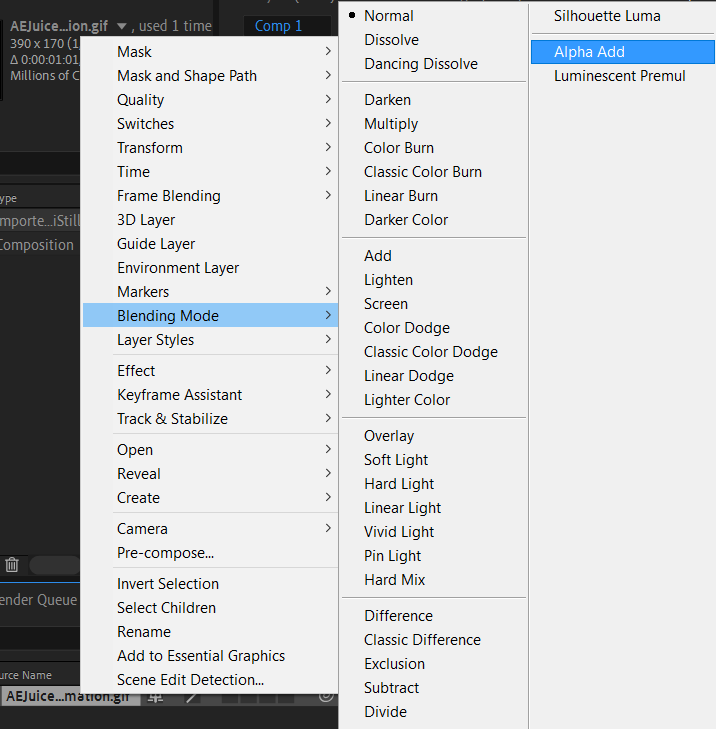Click the pick whip spiral icon
This screenshot has height=729, width=716.
coord(326,697)
